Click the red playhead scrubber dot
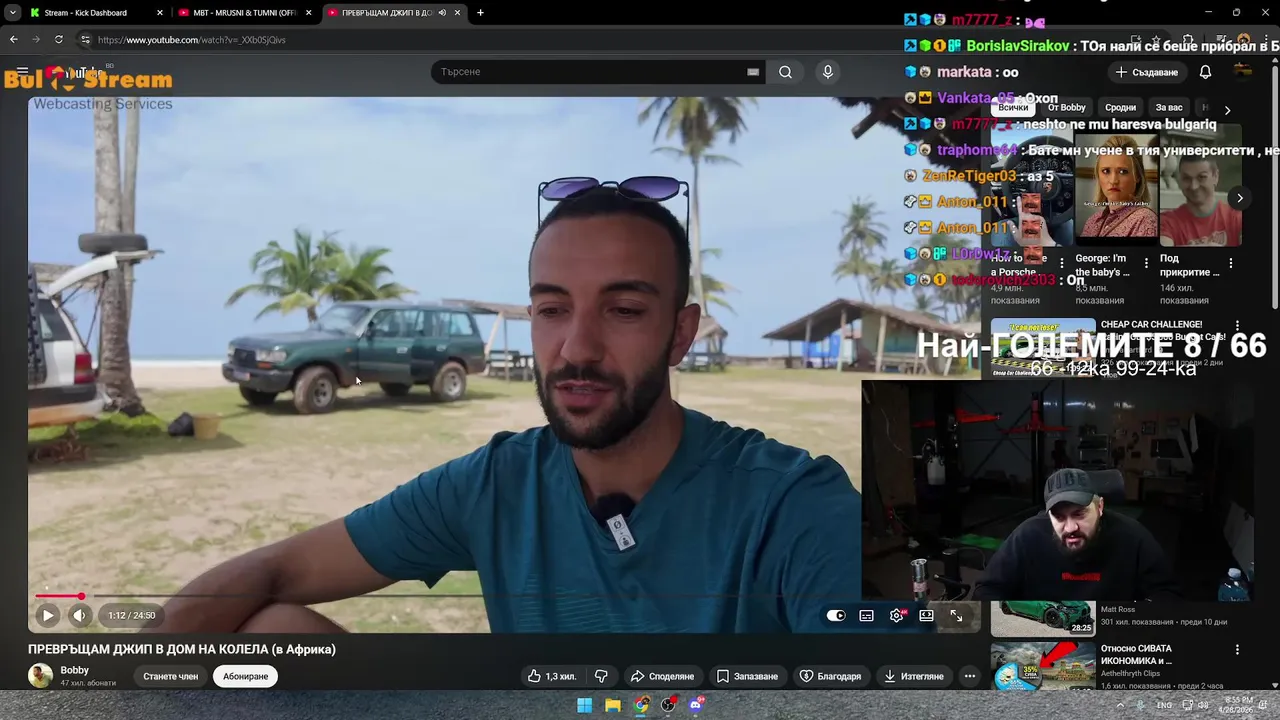The height and width of the screenshot is (720, 1280). tap(81, 596)
